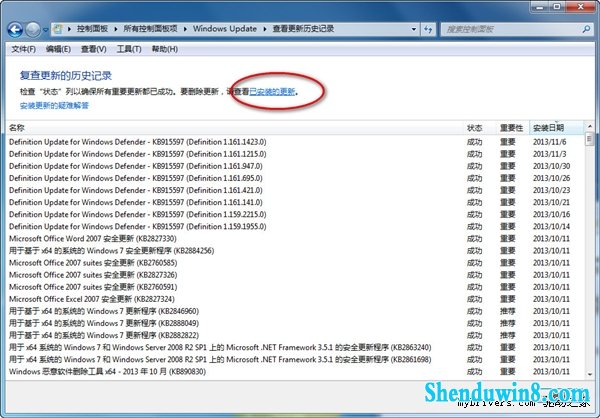Sort list by 重要性 column header
Viewport: 600px width, 418px height.
tap(513, 127)
